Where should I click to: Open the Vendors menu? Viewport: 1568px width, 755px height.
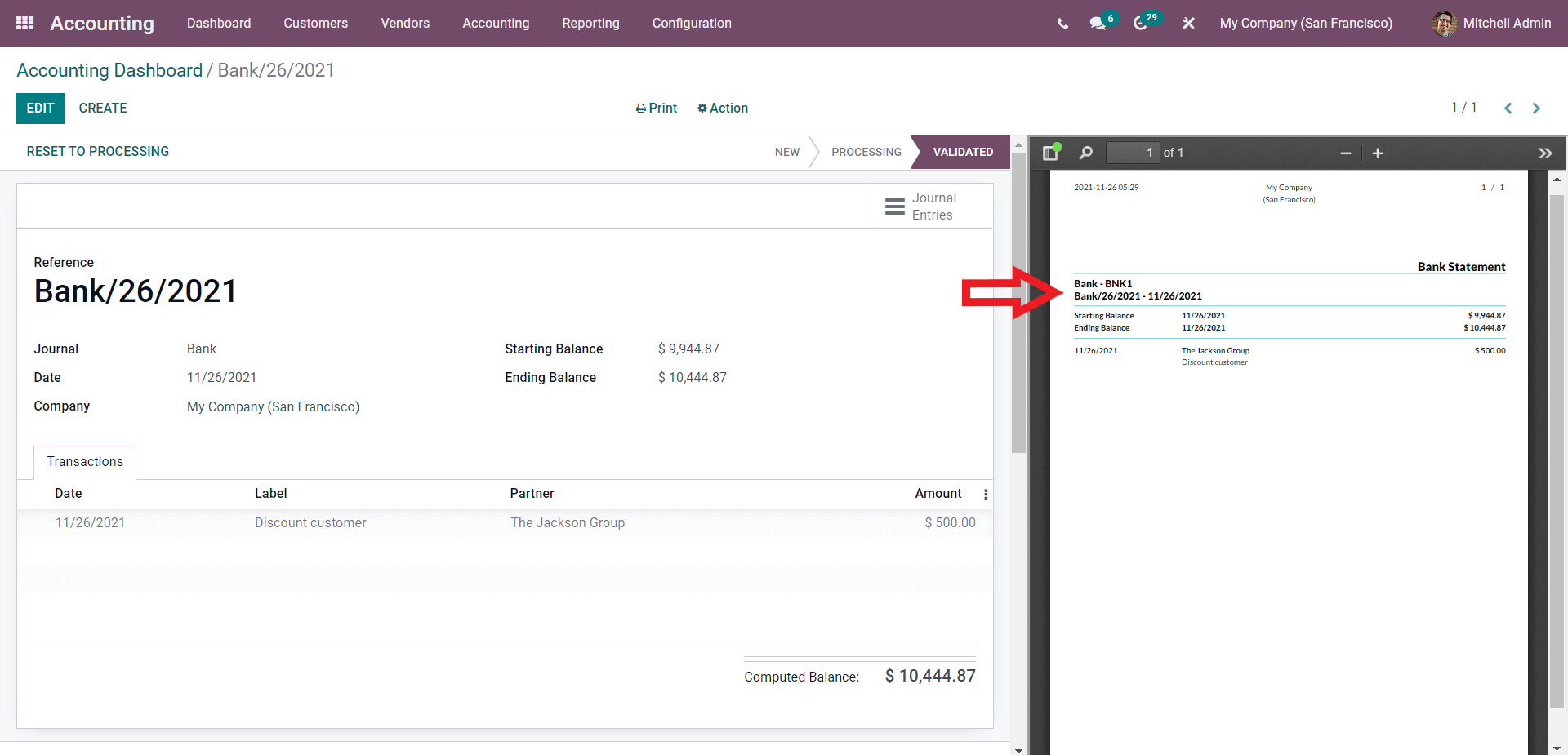point(405,24)
